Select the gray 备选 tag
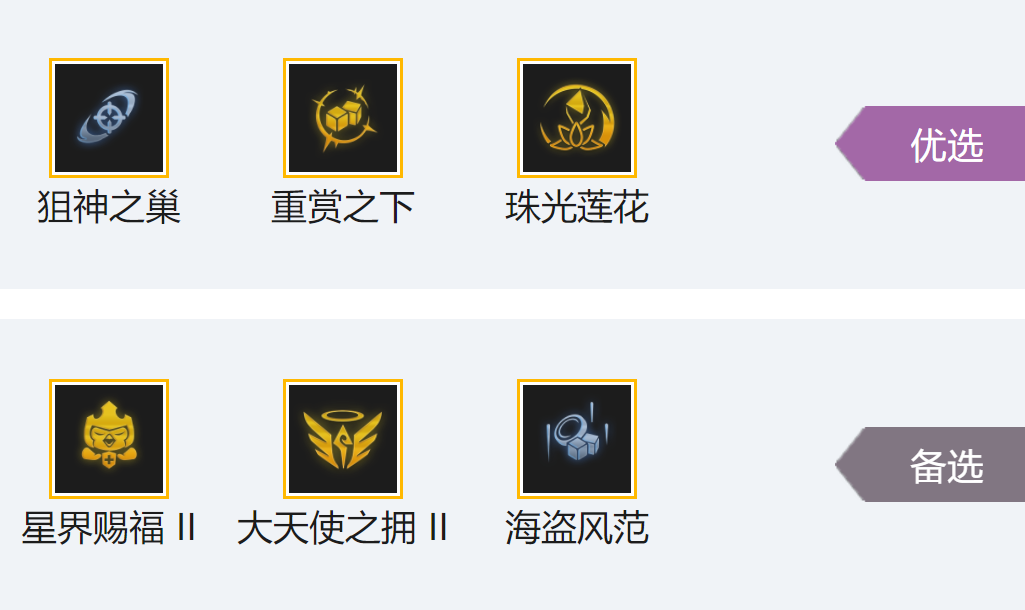This screenshot has width=1025, height=610. (930, 464)
